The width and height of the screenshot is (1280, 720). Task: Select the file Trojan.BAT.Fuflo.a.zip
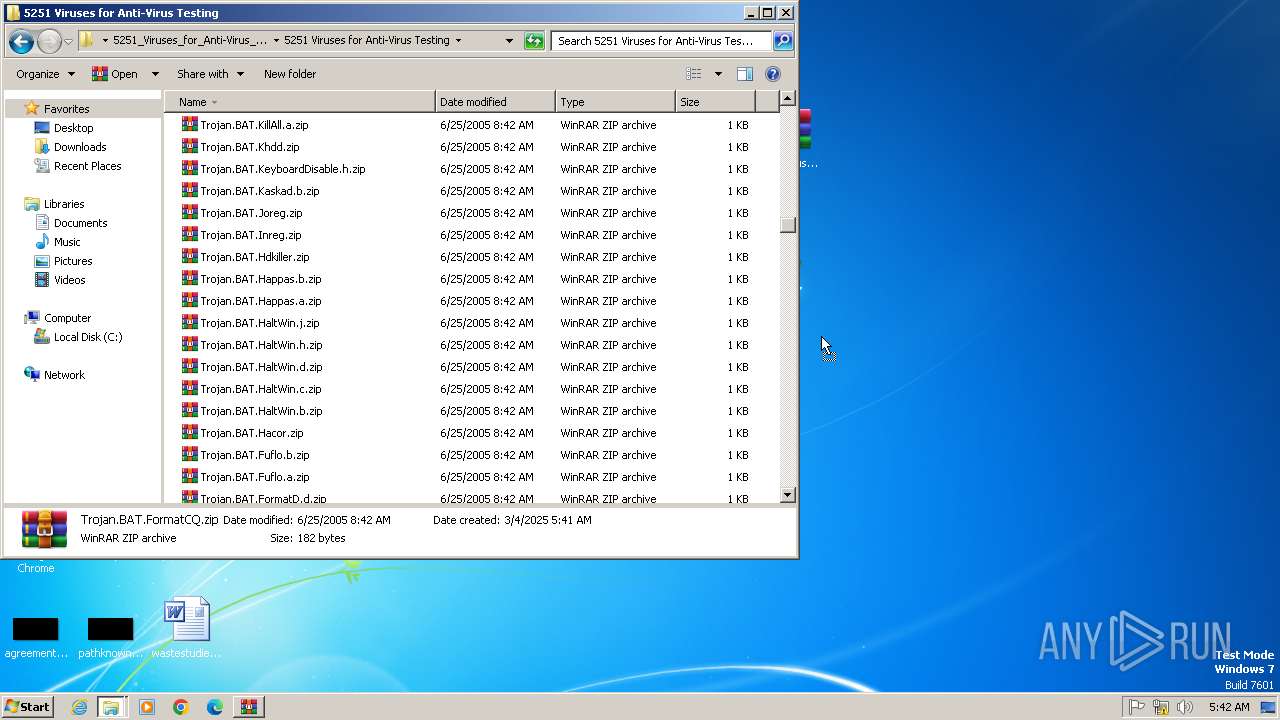pos(254,477)
